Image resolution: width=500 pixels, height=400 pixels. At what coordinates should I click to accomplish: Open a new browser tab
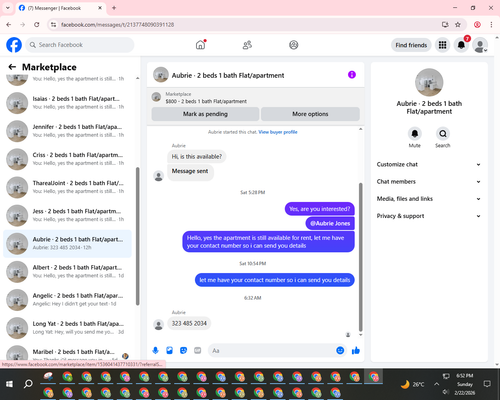114,8
